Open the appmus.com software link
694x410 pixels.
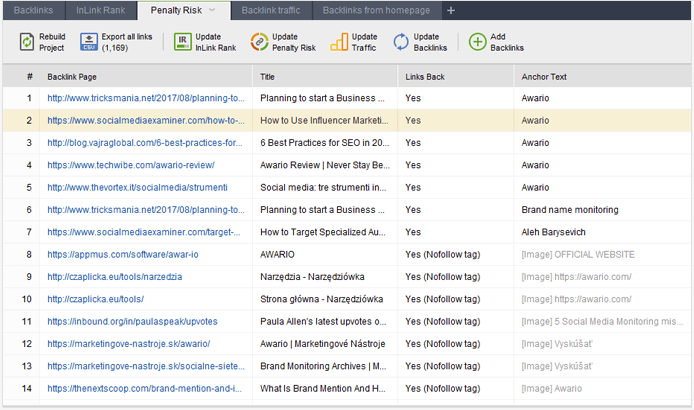click(123, 254)
